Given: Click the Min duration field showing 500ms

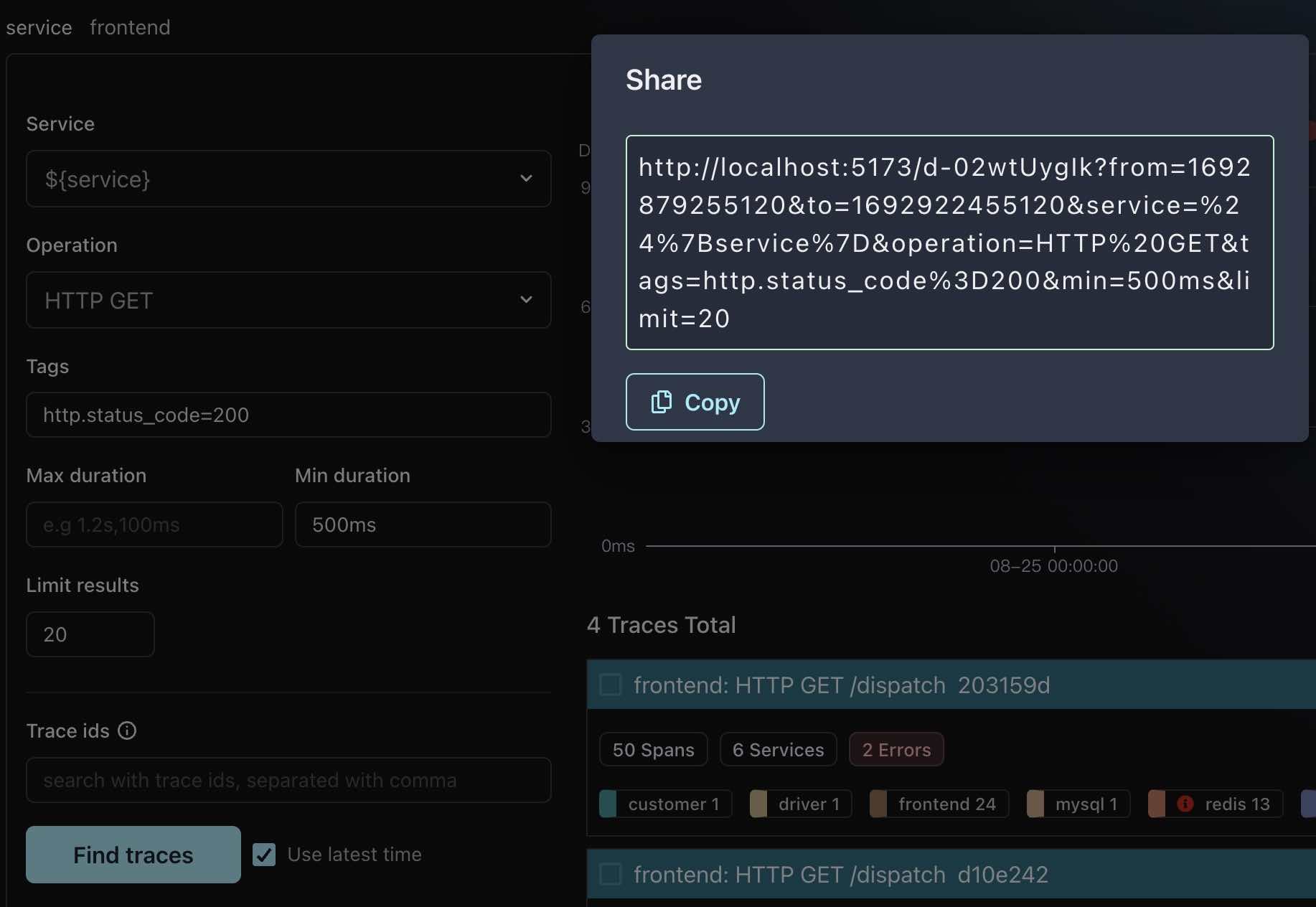Looking at the screenshot, I should click(x=423, y=525).
